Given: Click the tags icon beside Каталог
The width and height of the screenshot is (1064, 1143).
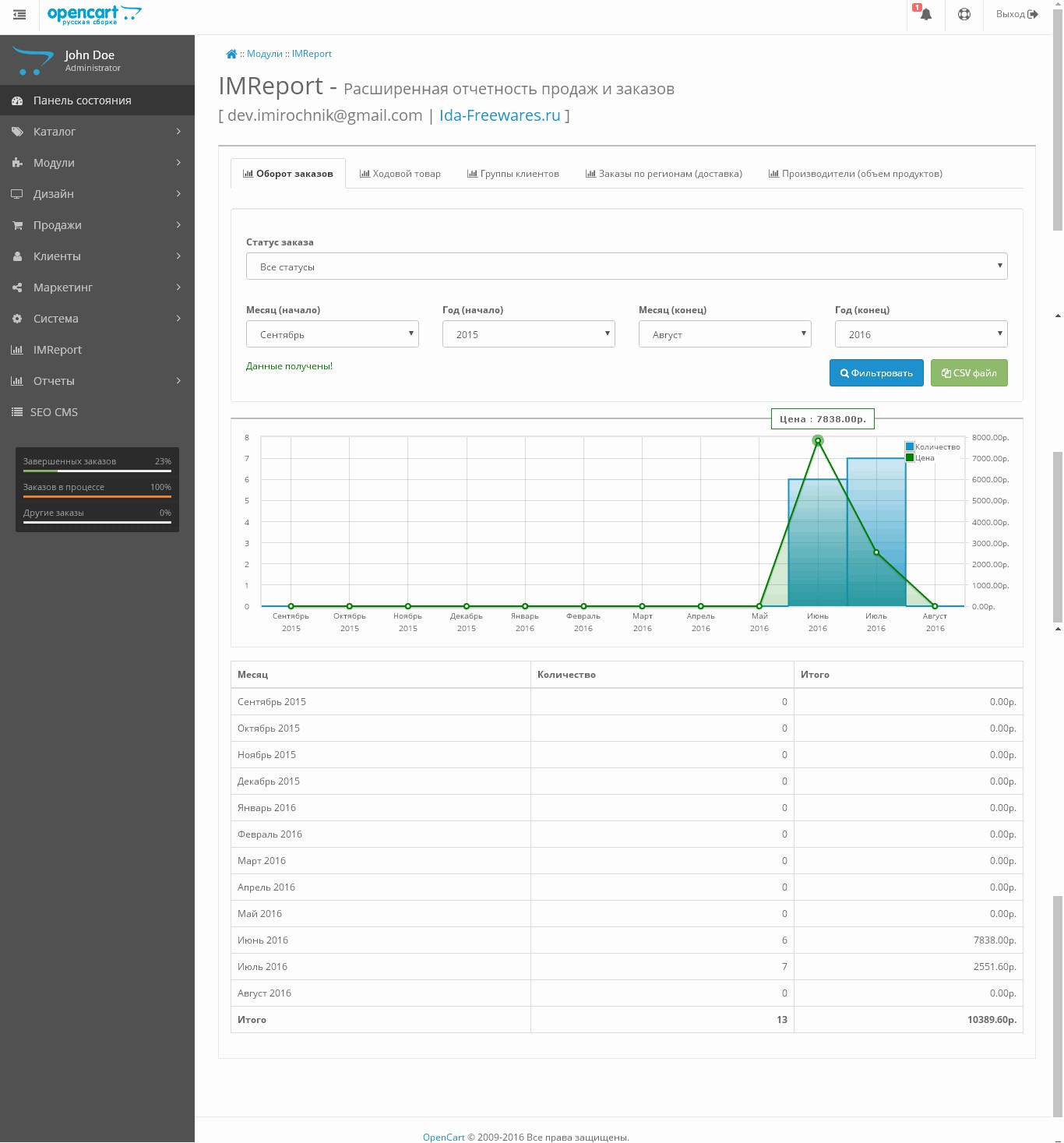Looking at the screenshot, I should [x=17, y=132].
